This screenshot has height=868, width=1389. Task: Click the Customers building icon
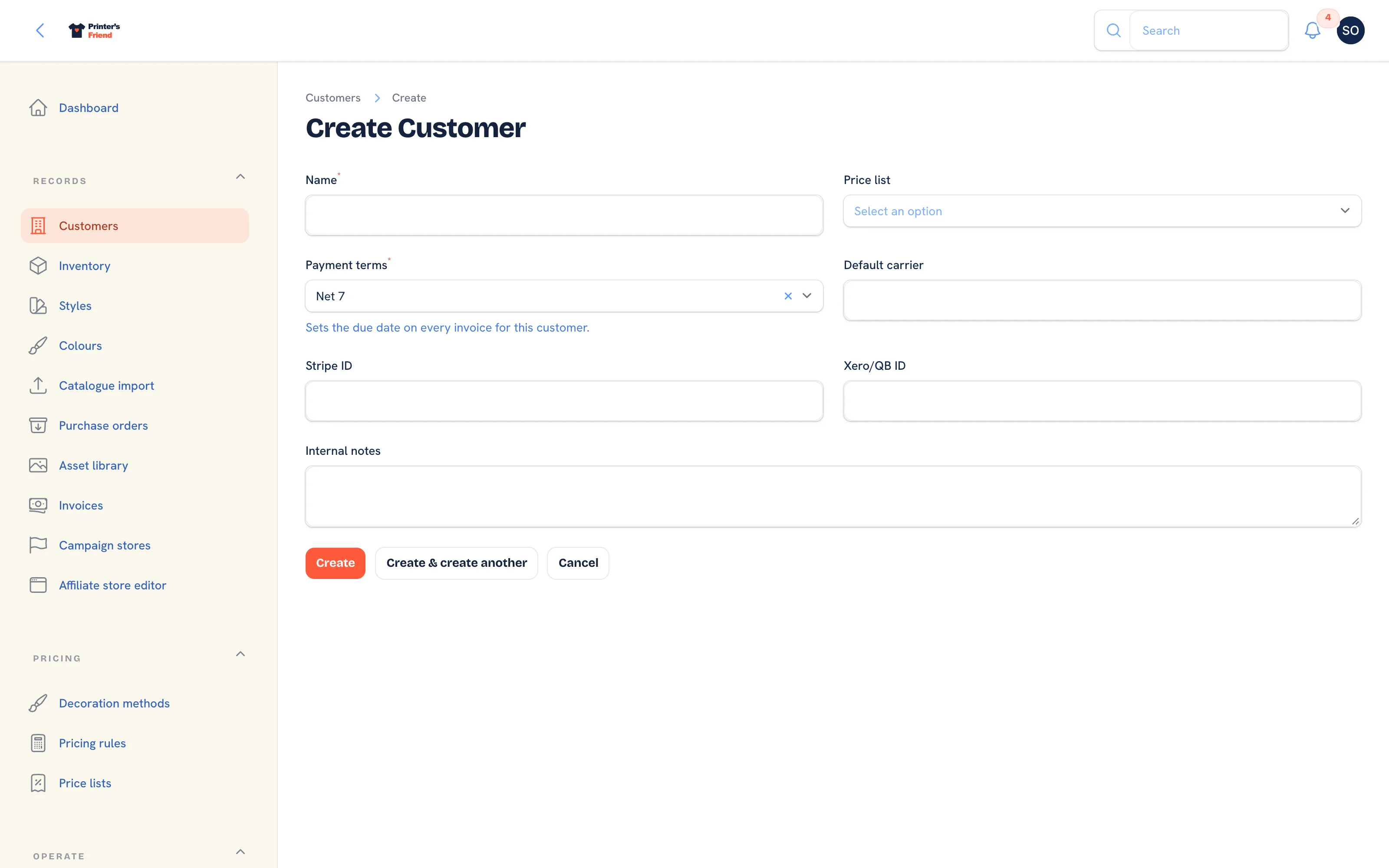pos(38,226)
